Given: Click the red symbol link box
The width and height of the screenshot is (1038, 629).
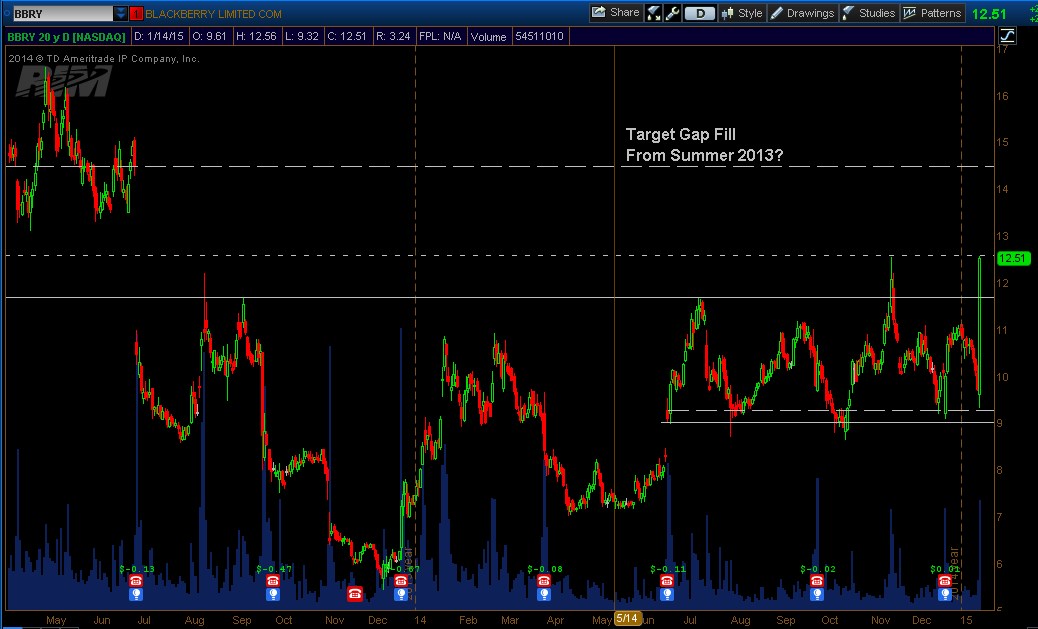Looking at the screenshot, I should pos(136,13).
